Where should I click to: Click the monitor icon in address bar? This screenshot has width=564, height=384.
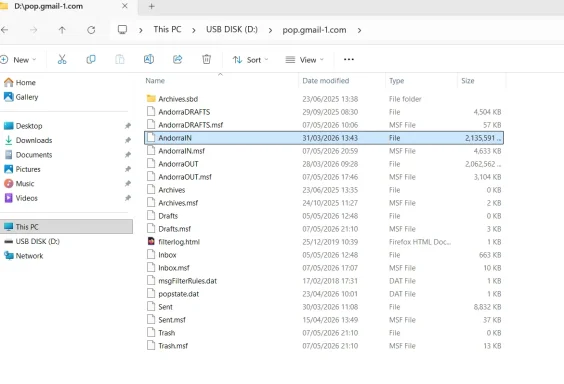[122, 29]
